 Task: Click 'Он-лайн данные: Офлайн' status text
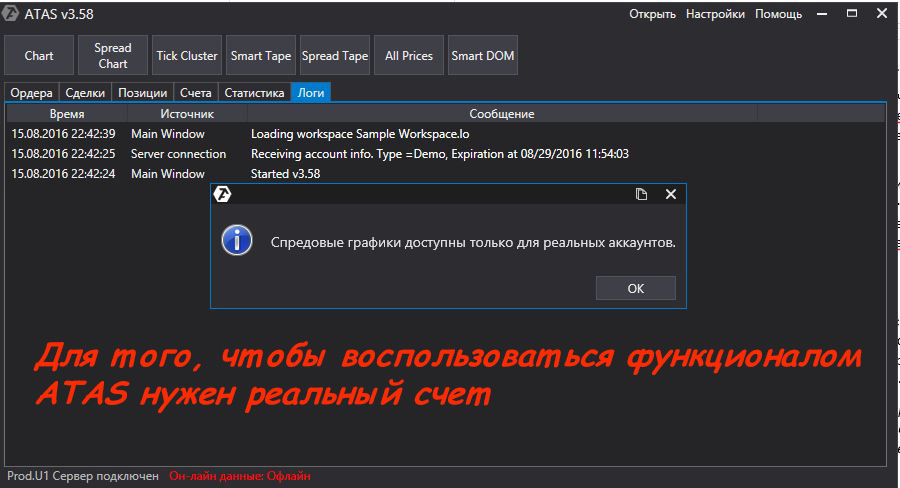pos(240,476)
